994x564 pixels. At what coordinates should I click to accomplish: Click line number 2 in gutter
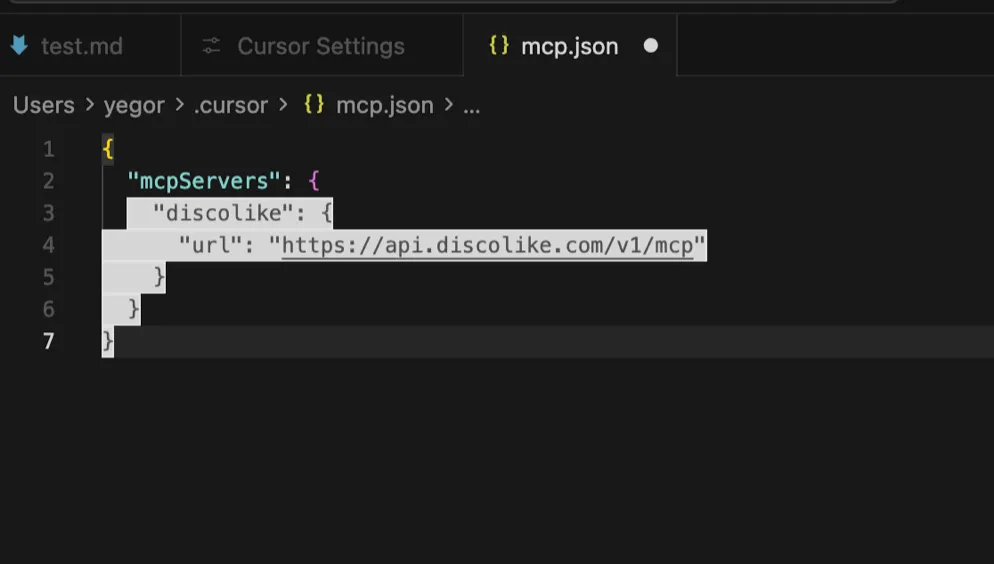coord(49,181)
